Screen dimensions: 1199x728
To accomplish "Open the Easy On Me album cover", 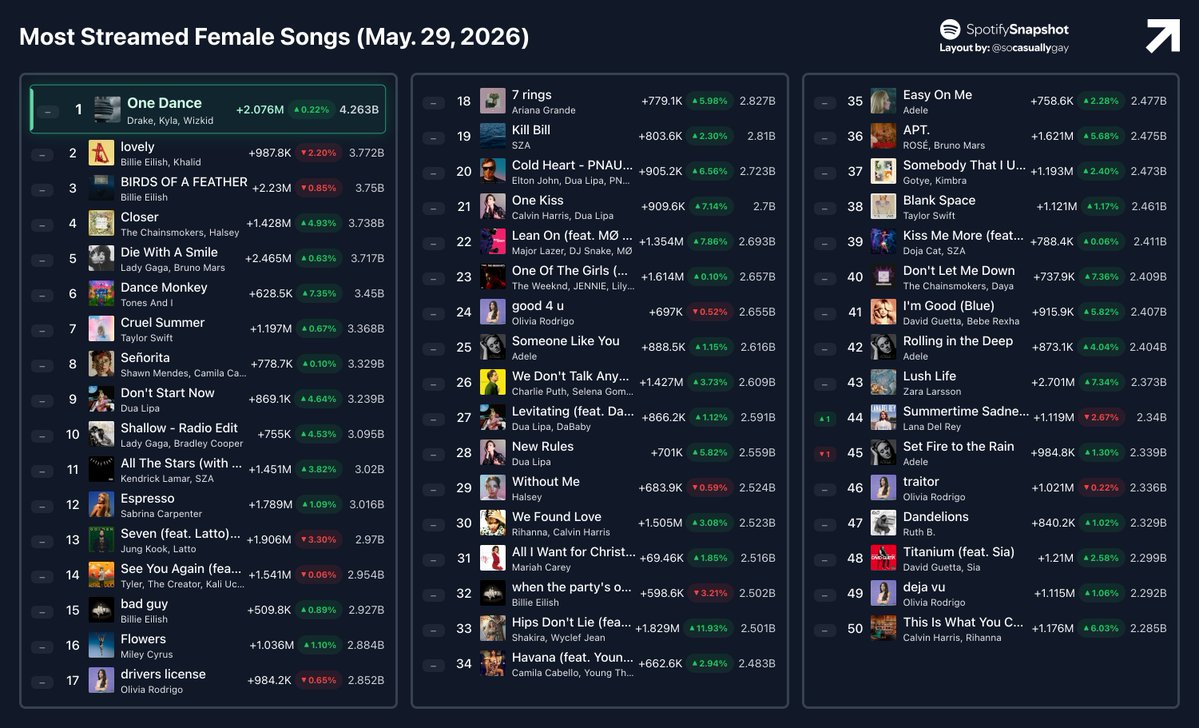I will (x=883, y=101).
